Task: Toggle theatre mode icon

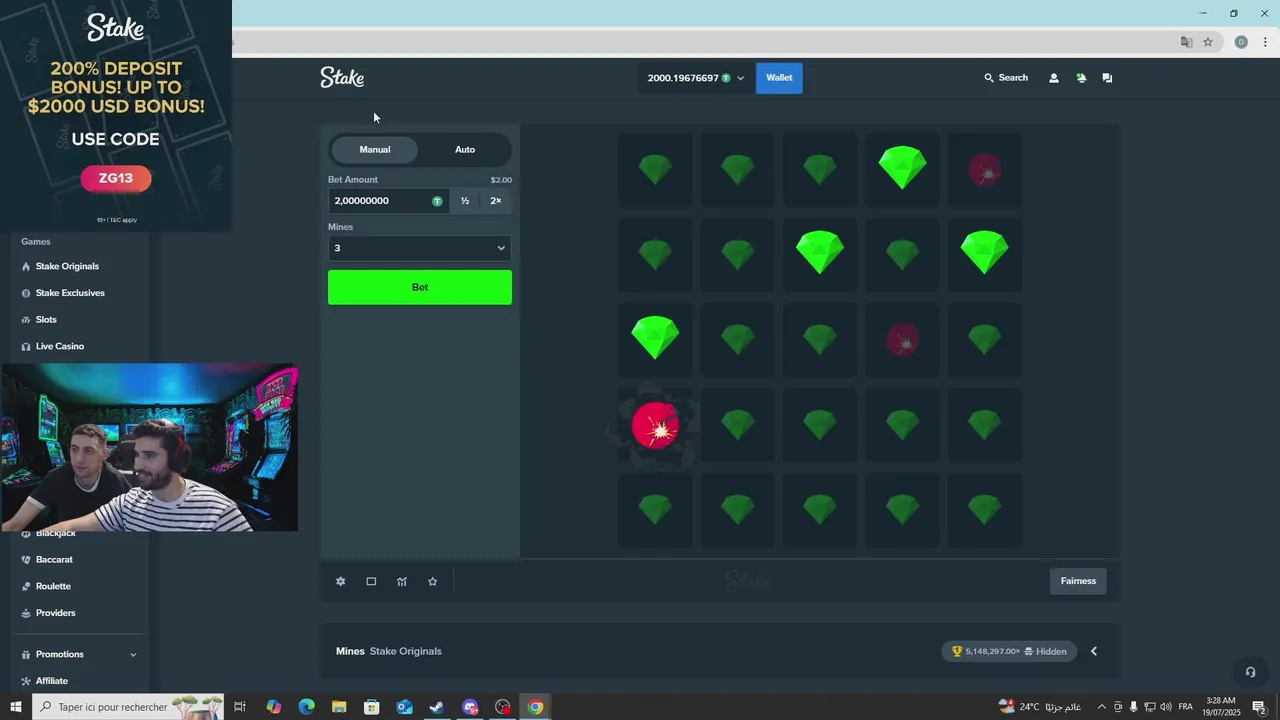Action: (x=371, y=581)
